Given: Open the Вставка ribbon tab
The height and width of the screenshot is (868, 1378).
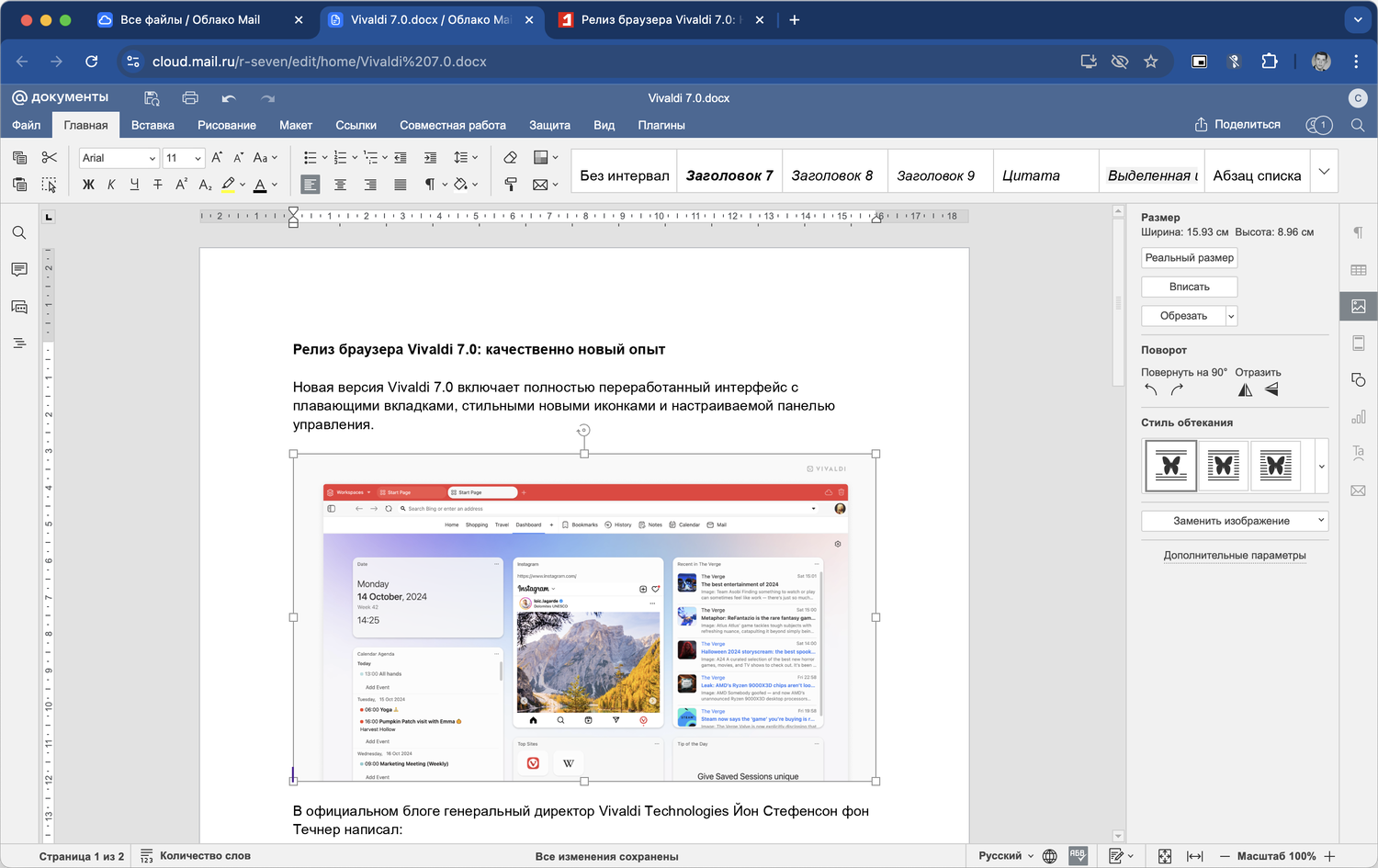Looking at the screenshot, I should tap(152, 125).
